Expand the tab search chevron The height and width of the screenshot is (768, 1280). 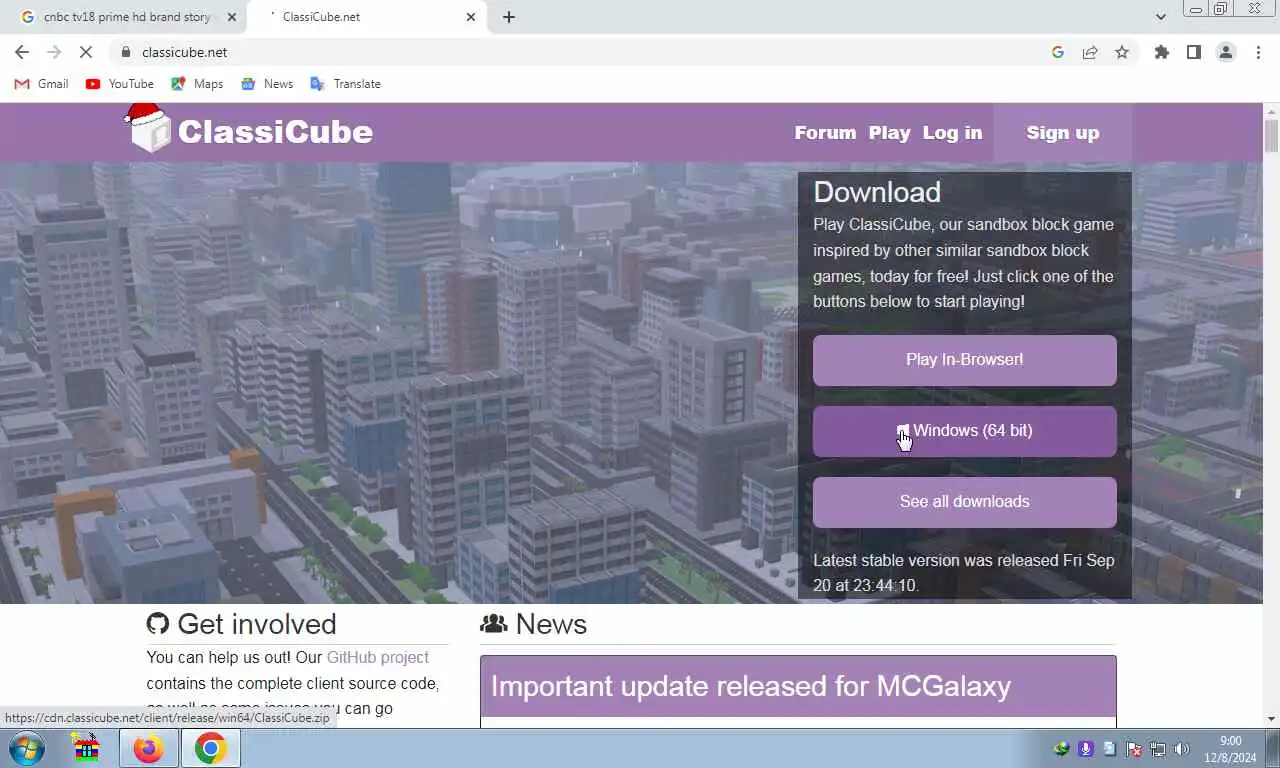[x=1161, y=17]
